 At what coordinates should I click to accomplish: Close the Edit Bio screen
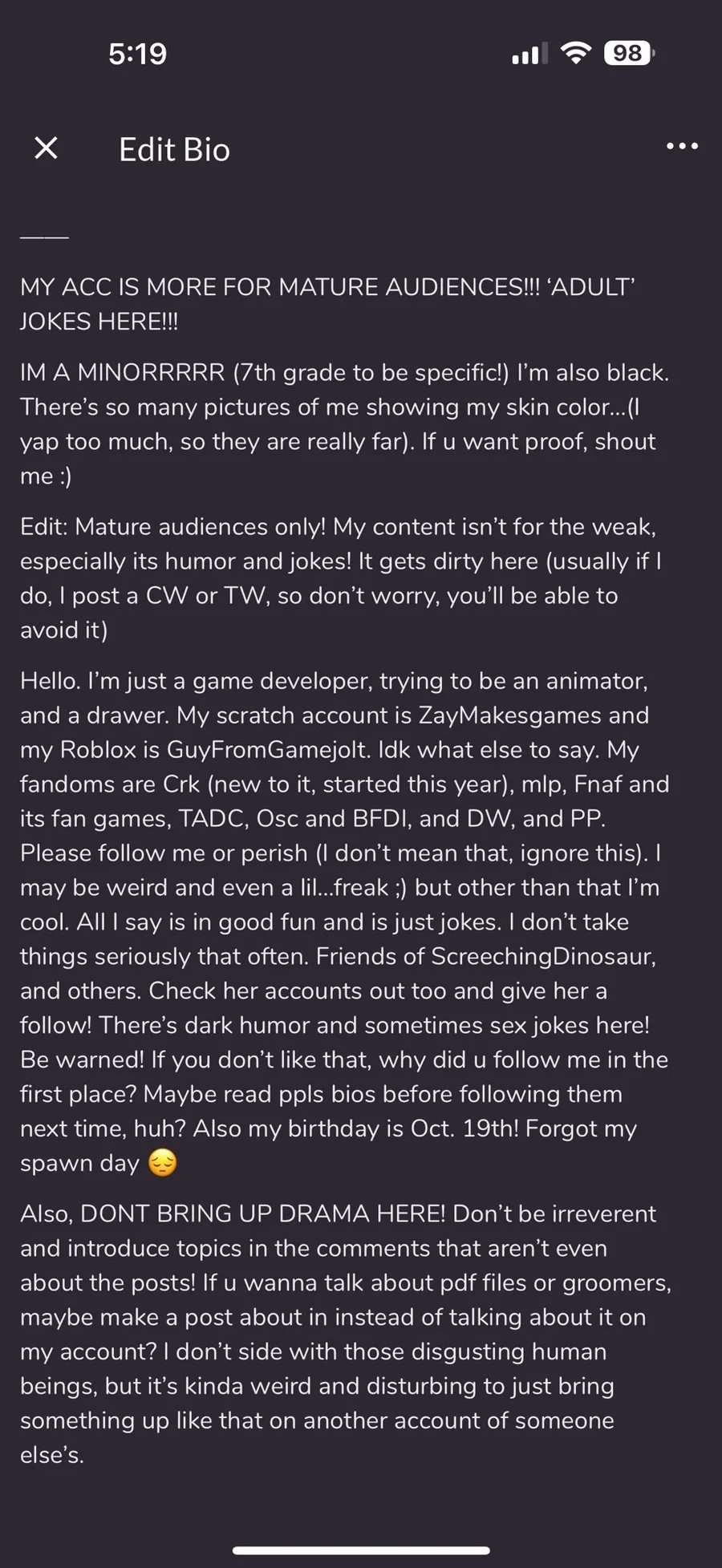(47, 148)
